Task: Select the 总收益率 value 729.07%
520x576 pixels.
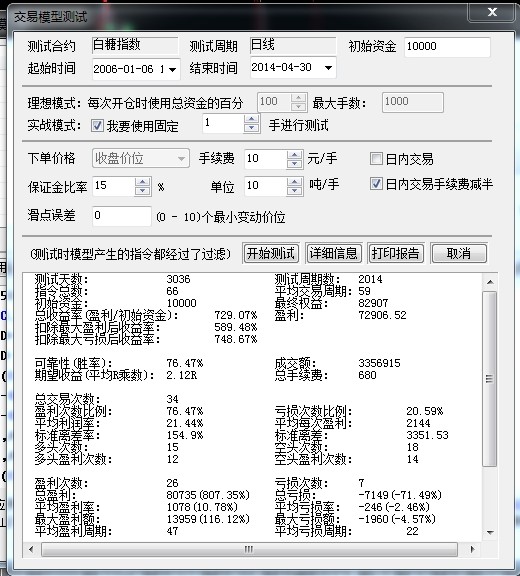Action: click(x=236, y=315)
